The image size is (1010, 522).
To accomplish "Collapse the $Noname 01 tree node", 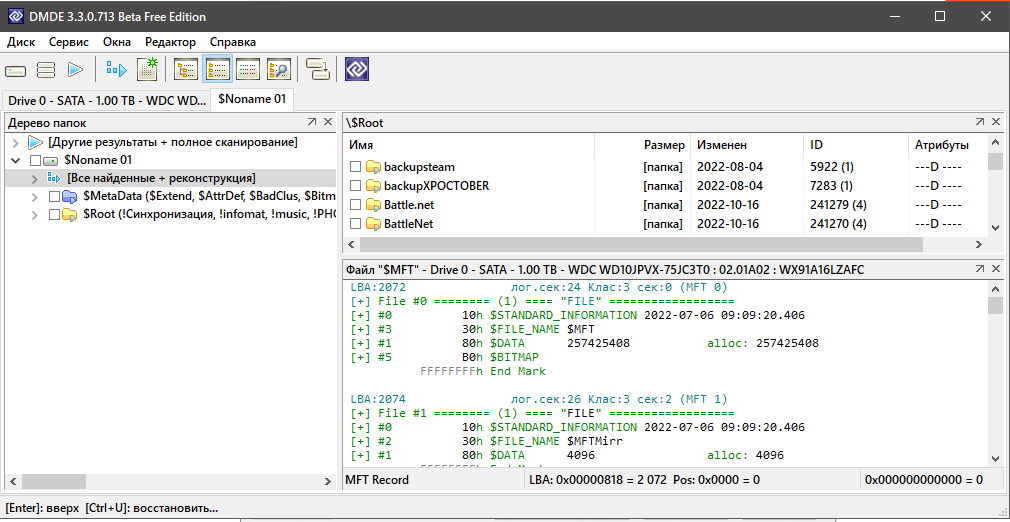I will click(16, 160).
